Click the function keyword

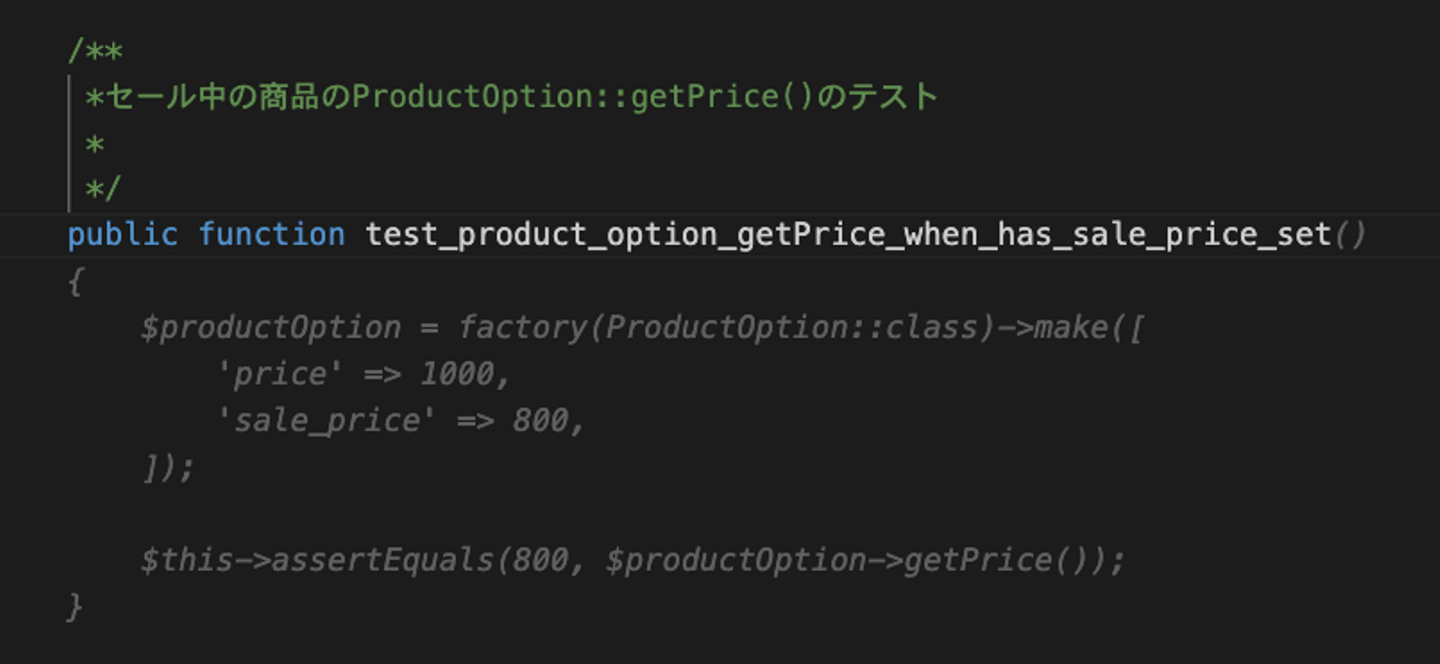click(271, 235)
